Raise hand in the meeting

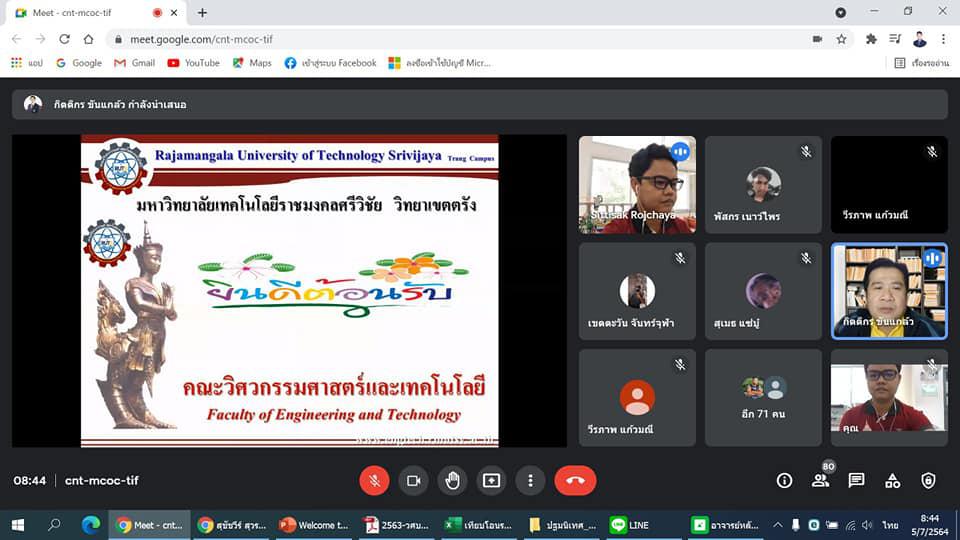click(x=452, y=481)
